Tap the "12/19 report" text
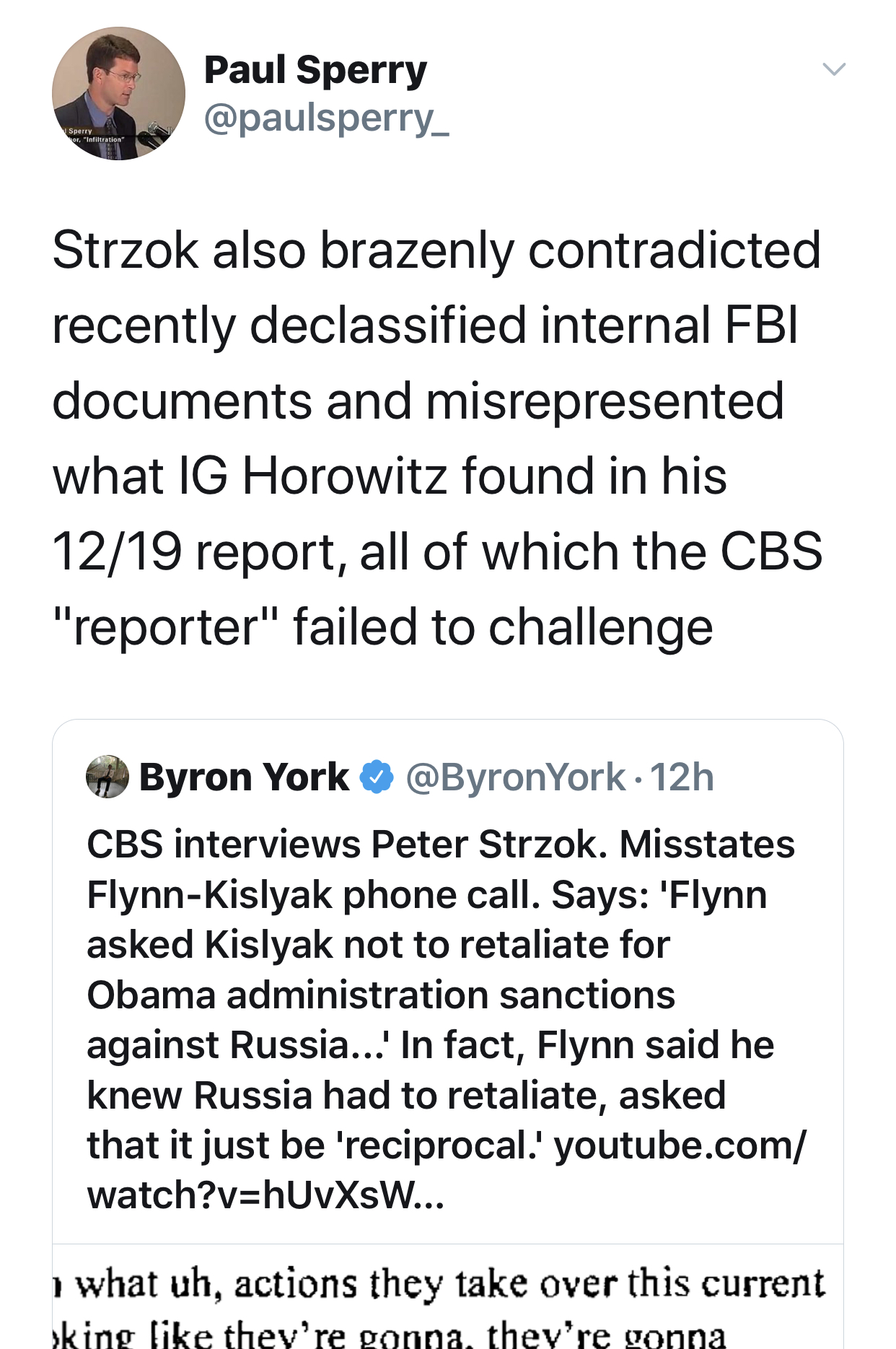Viewport: 896px width, 1349px height. [x=195, y=551]
